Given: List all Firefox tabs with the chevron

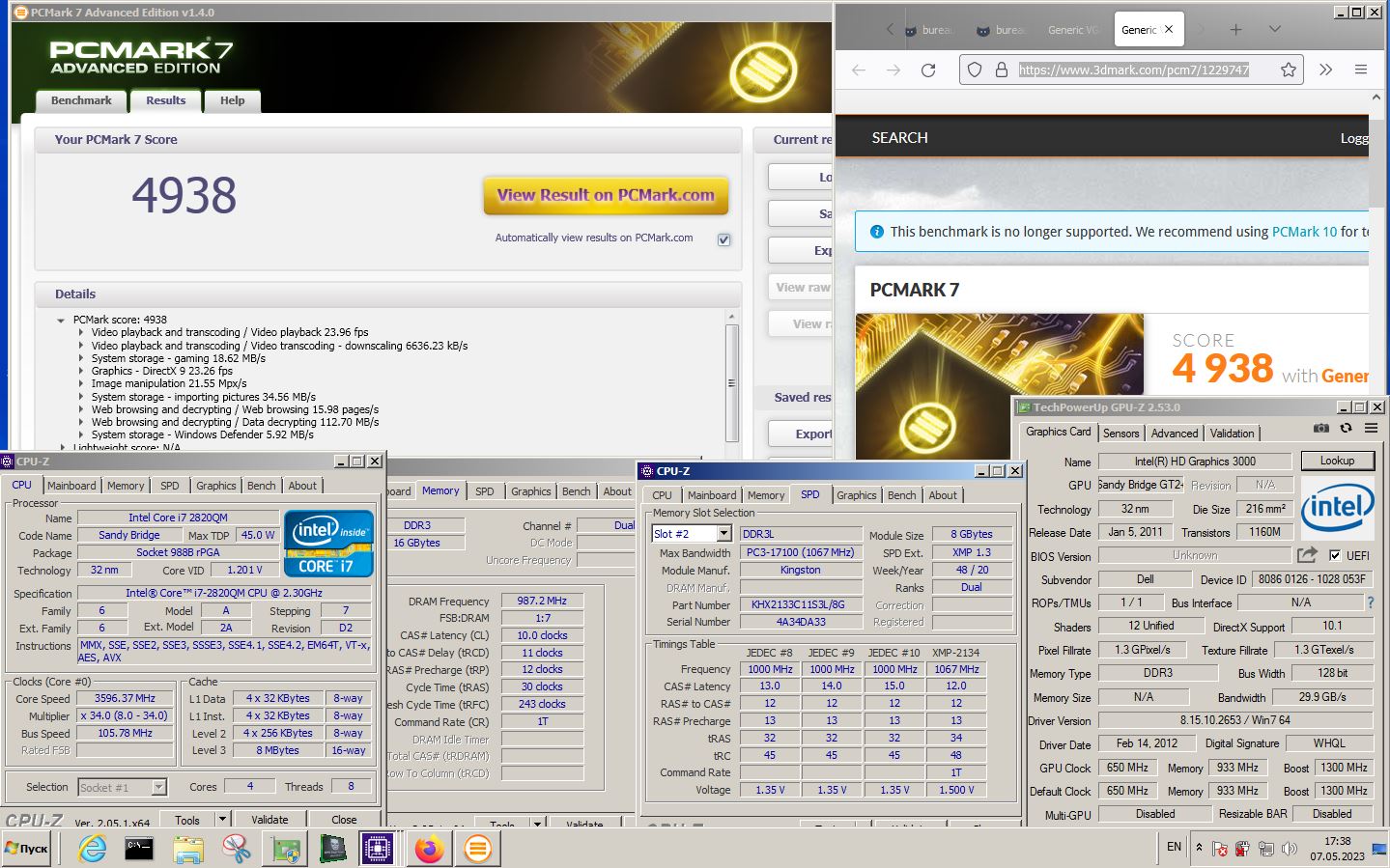Looking at the screenshot, I should click(1274, 30).
